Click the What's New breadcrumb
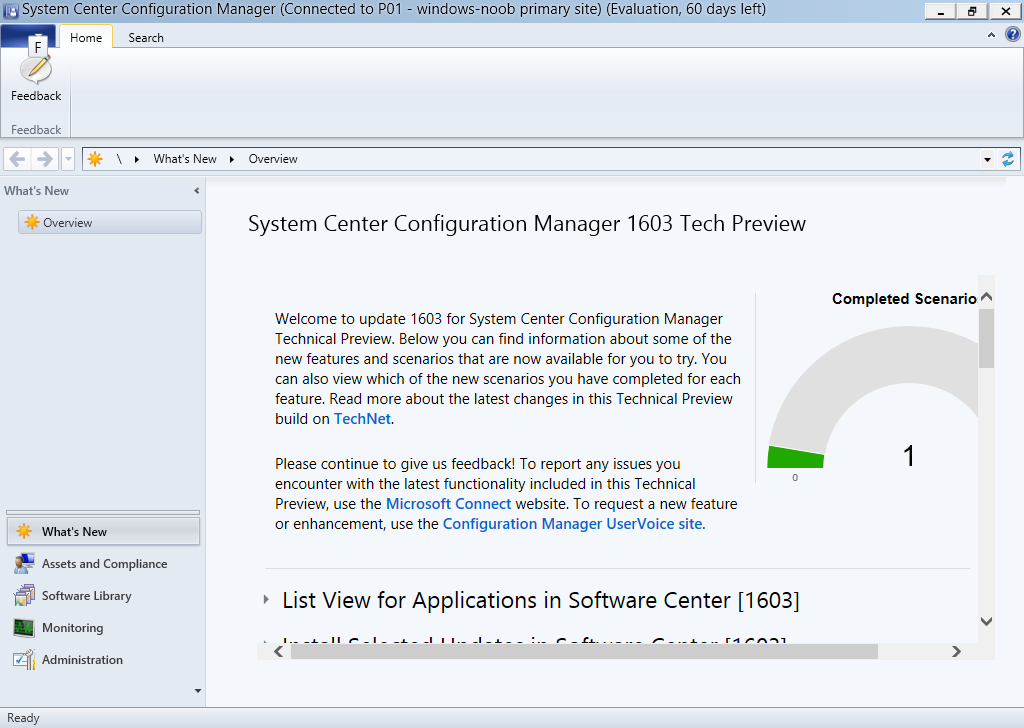Screen dimensions: 1024x728 click(x=185, y=159)
